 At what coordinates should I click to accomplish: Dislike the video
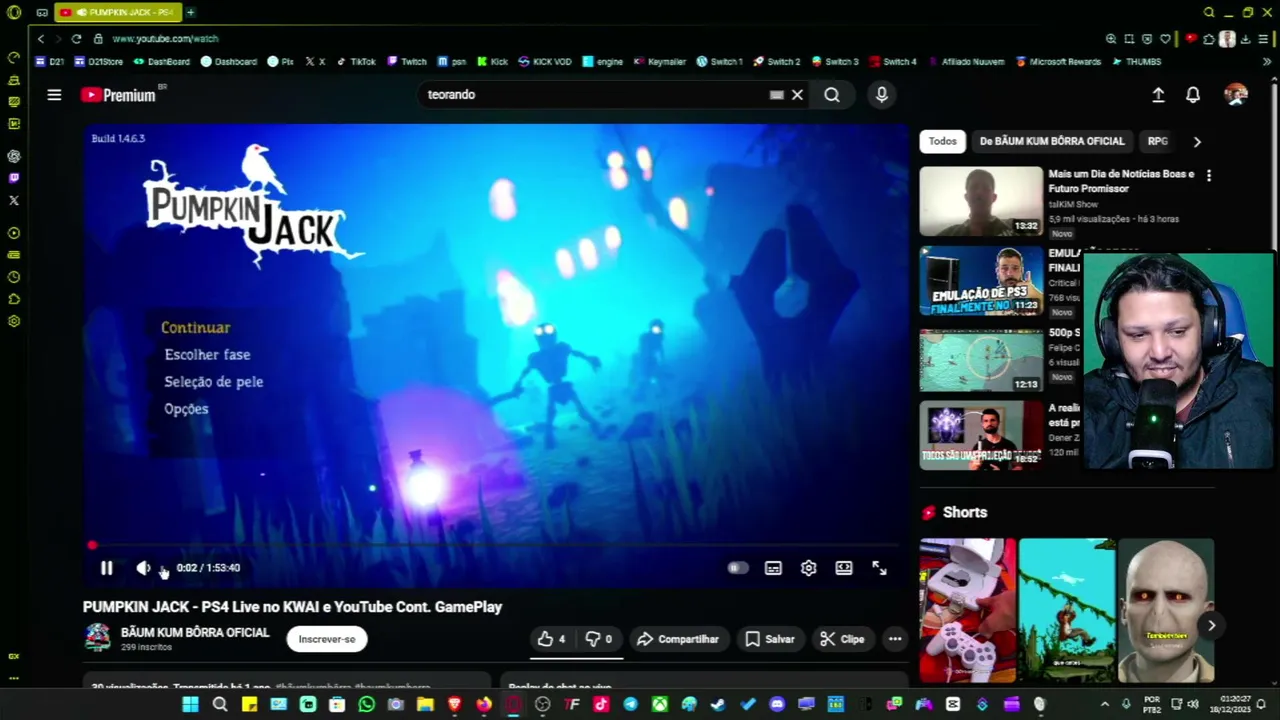[598, 639]
